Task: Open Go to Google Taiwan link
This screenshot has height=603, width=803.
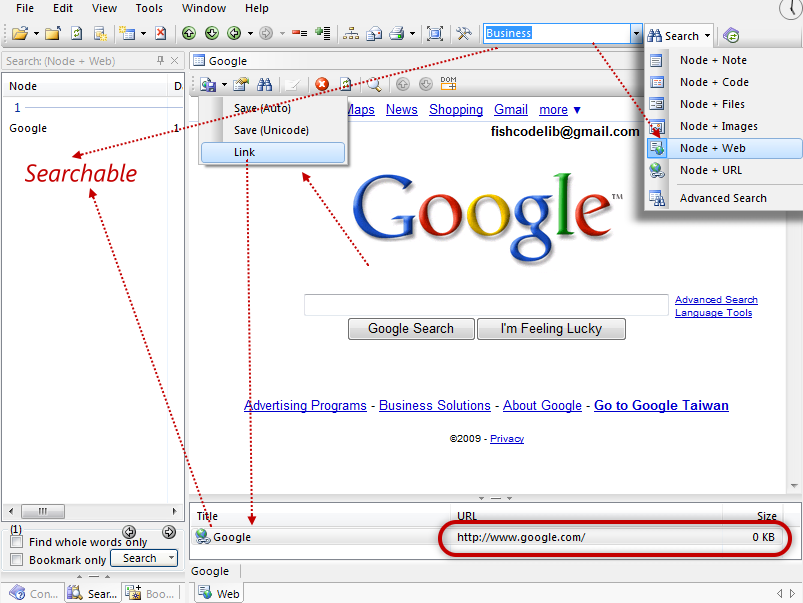Action: tap(661, 405)
